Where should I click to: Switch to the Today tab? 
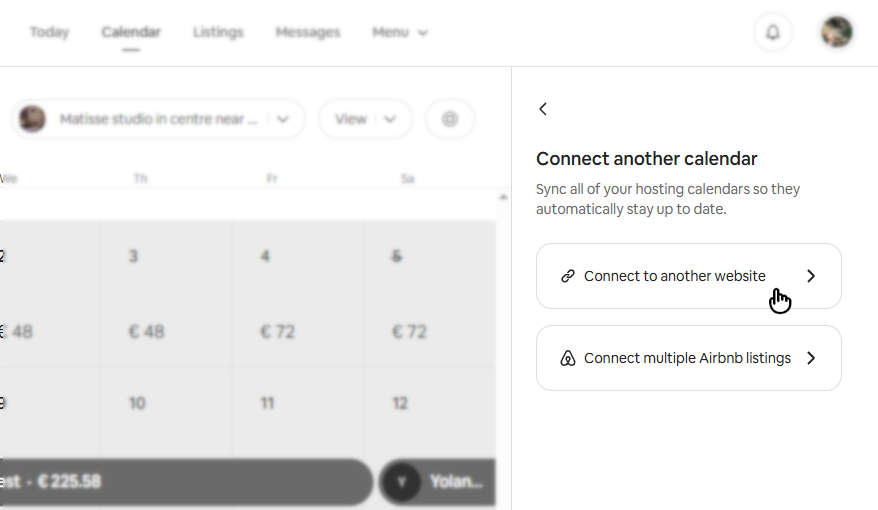coord(49,32)
